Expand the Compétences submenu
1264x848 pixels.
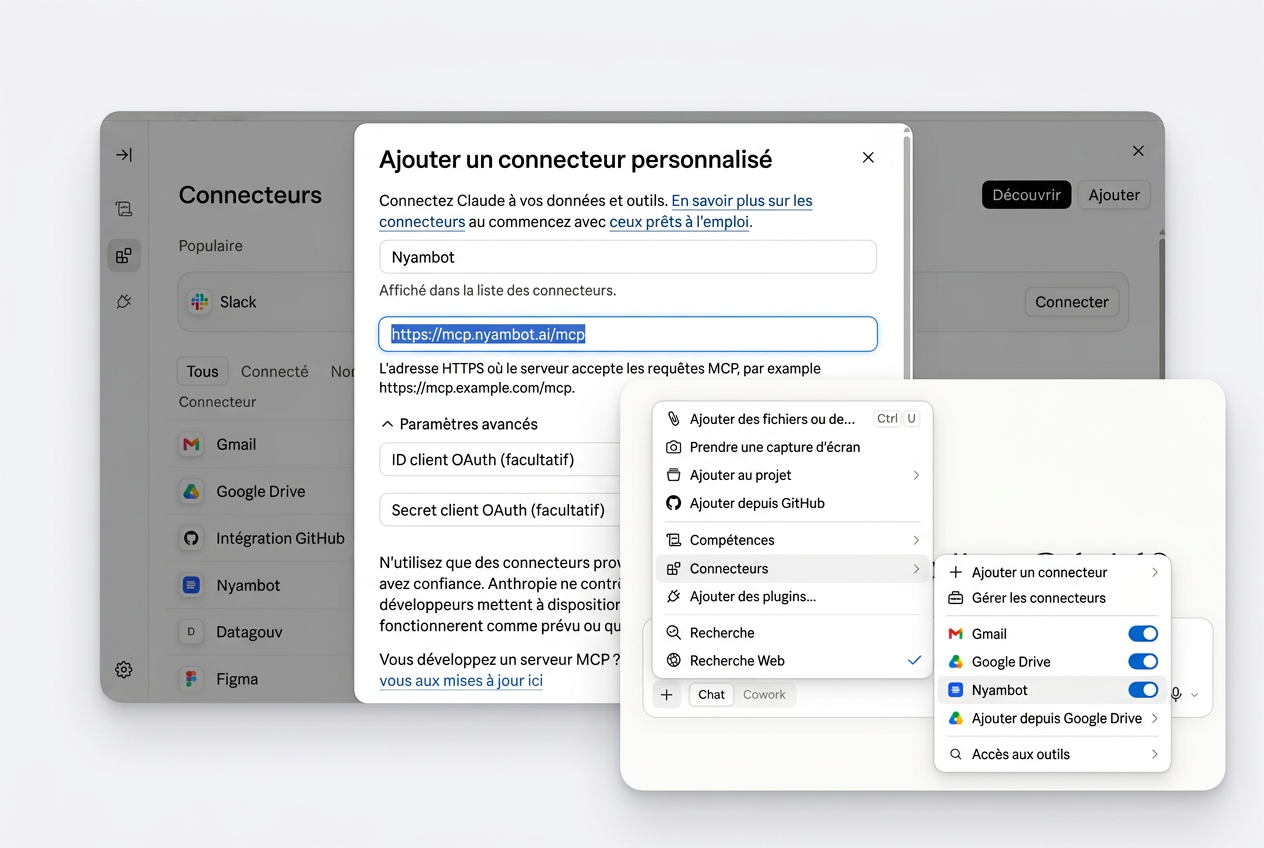click(915, 540)
